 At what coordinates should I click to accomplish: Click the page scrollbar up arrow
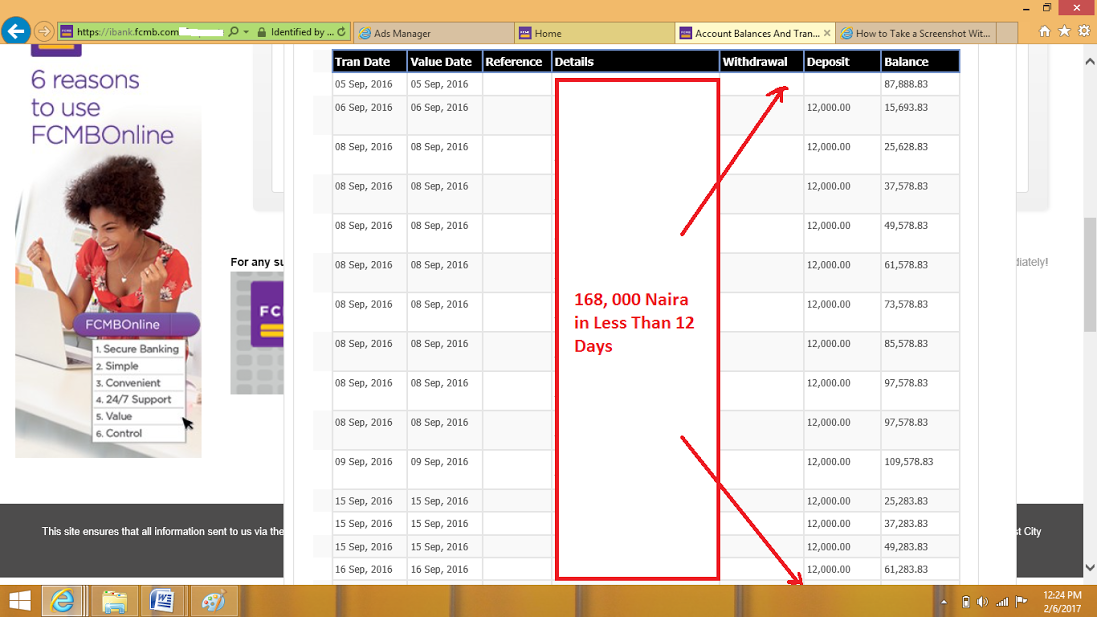click(x=1090, y=62)
